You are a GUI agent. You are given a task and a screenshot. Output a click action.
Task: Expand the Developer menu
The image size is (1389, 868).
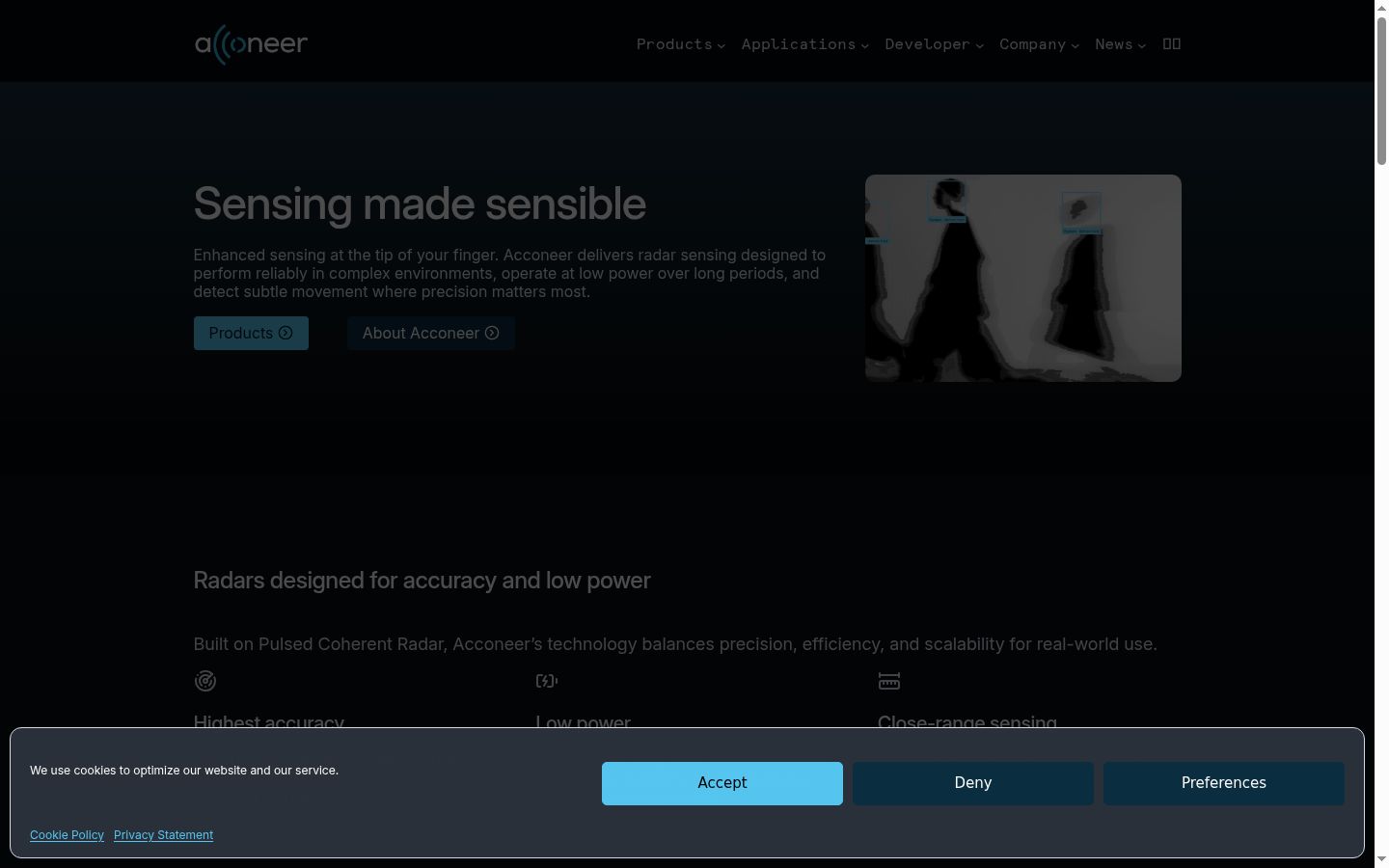(935, 44)
